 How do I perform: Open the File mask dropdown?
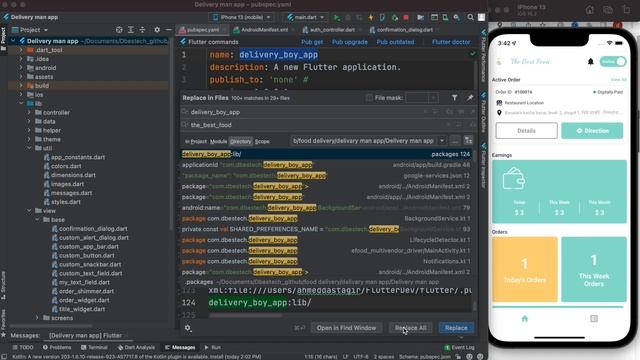click(433, 98)
